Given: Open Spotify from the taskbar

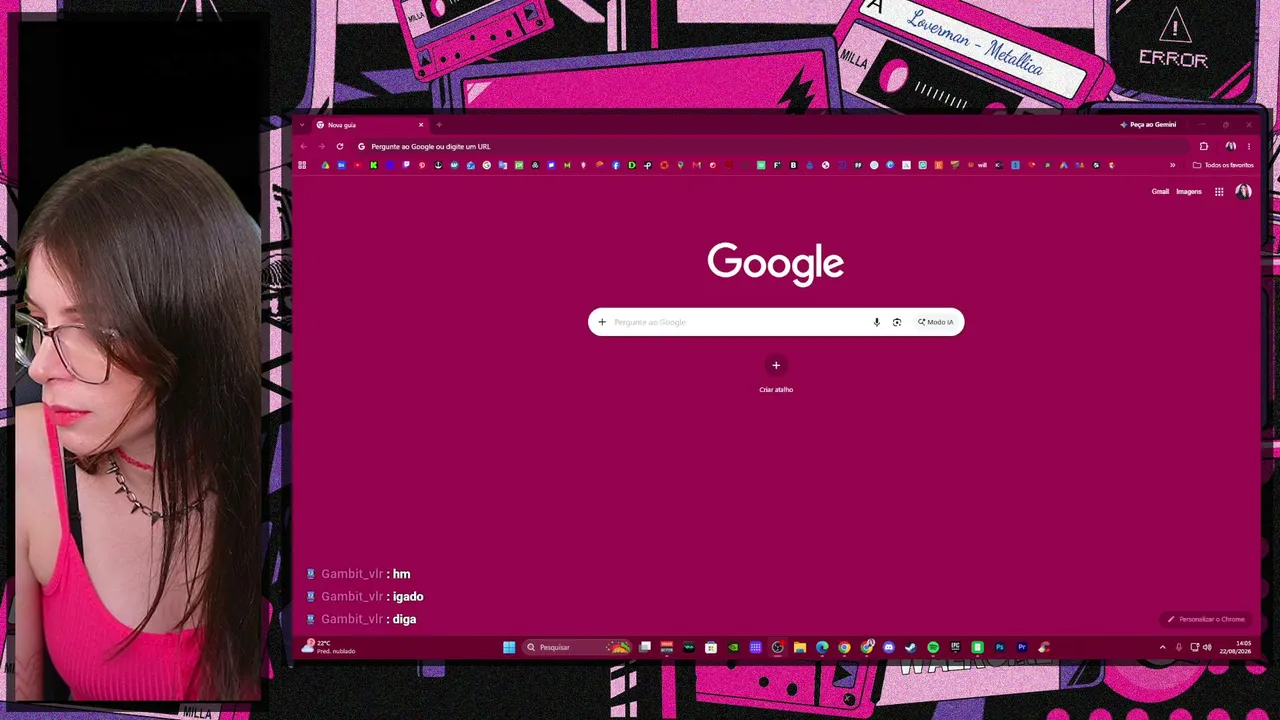Looking at the screenshot, I should point(933,647).
